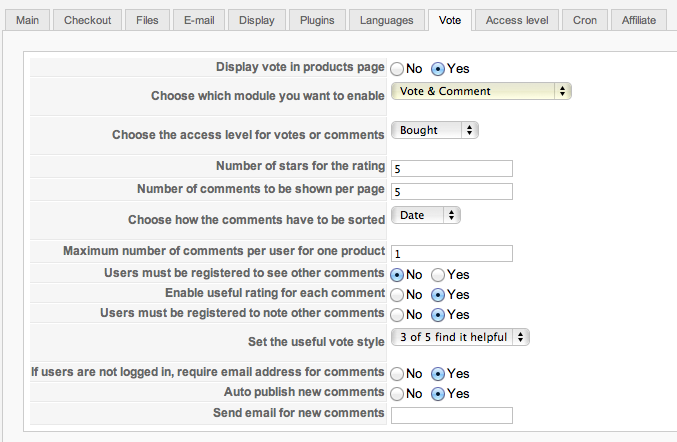Open the Date comment sorting dropdown
The height and width of the screenshot is (442, 677).
click(x=426, y=214)
